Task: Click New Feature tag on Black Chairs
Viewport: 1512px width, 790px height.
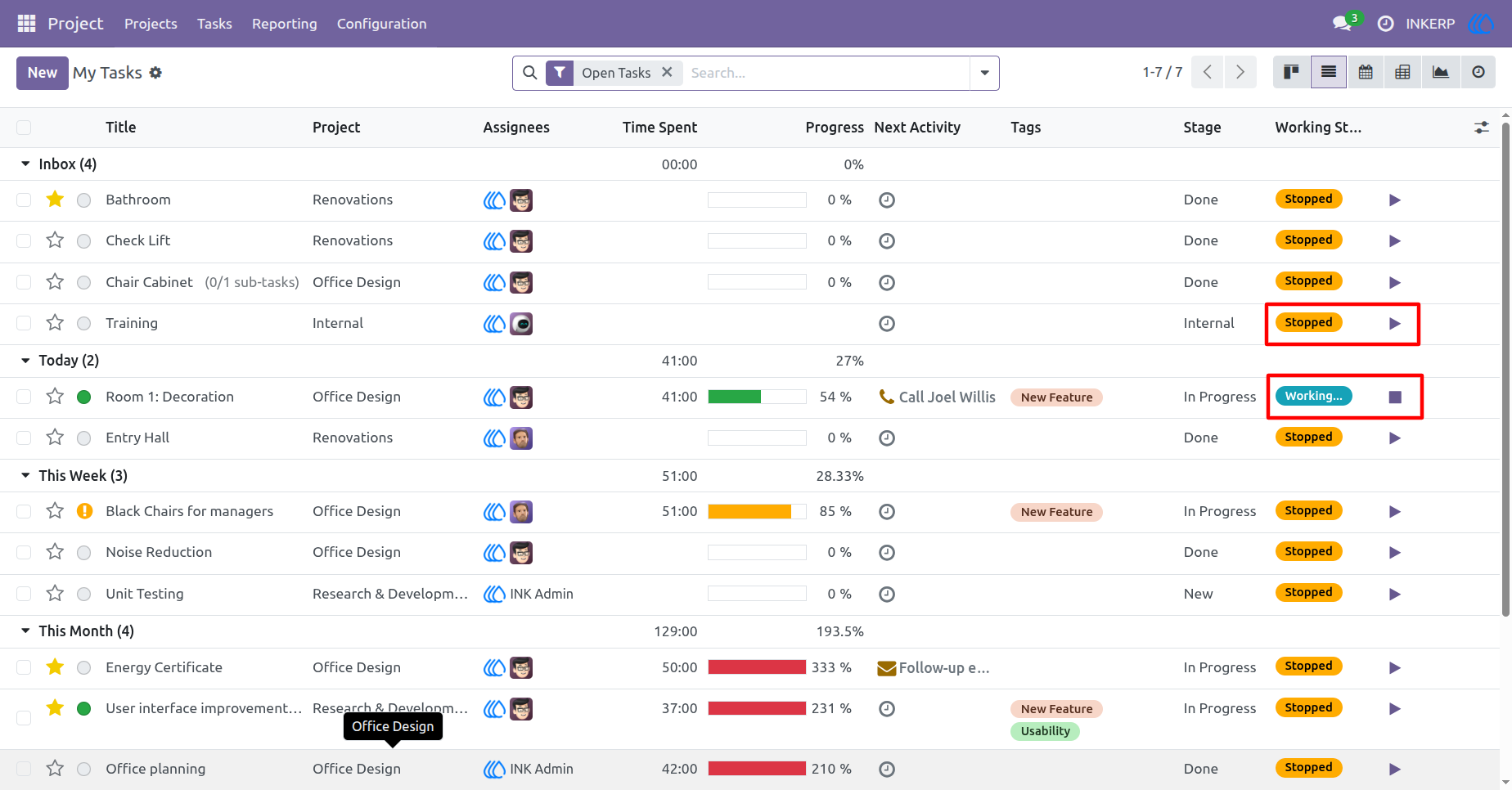Action: click(x=1056, y=512)
